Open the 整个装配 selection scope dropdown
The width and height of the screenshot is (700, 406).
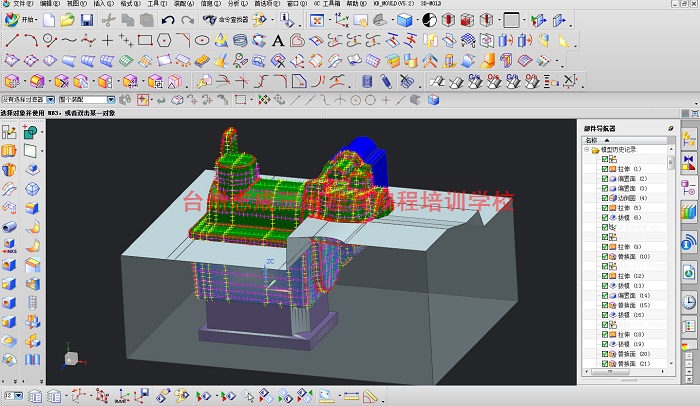(111, 100)
